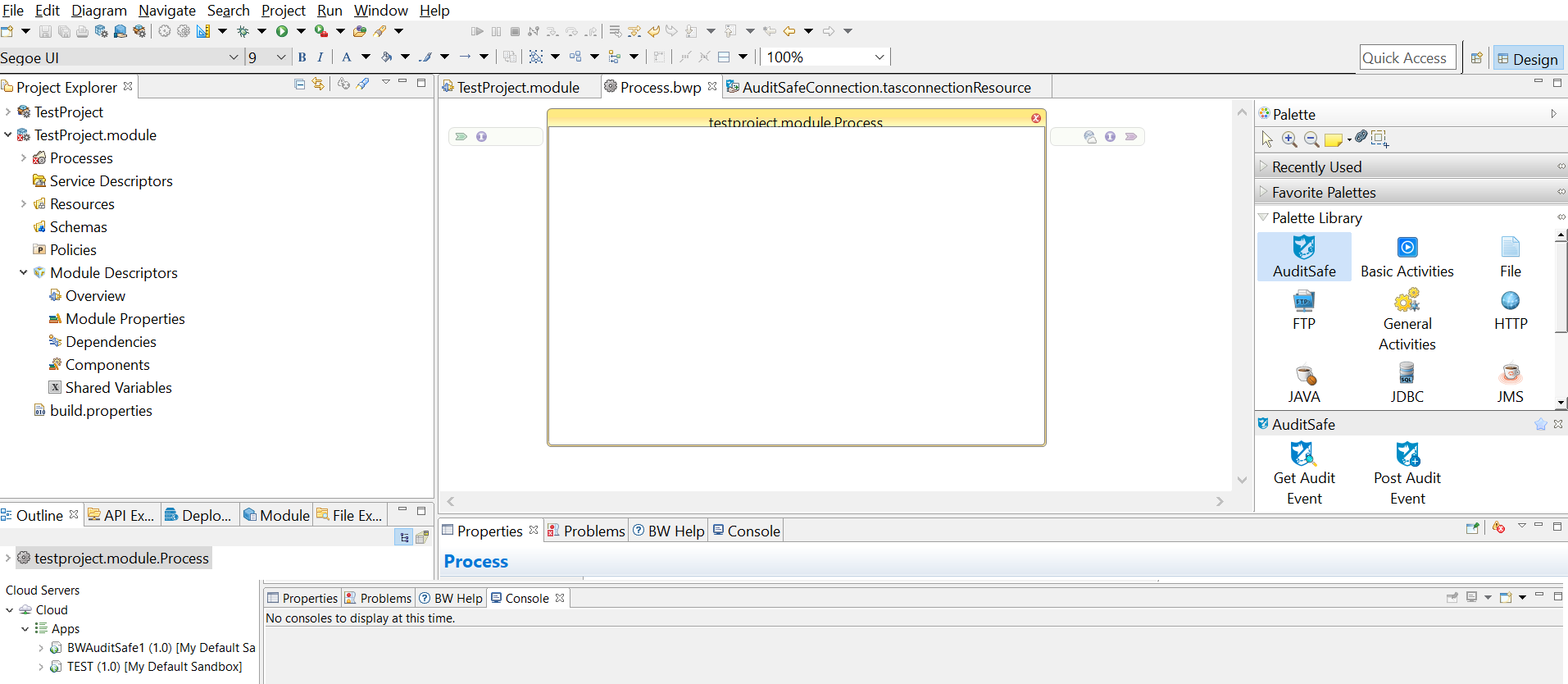Expand the Processes folder

(24, 158)
